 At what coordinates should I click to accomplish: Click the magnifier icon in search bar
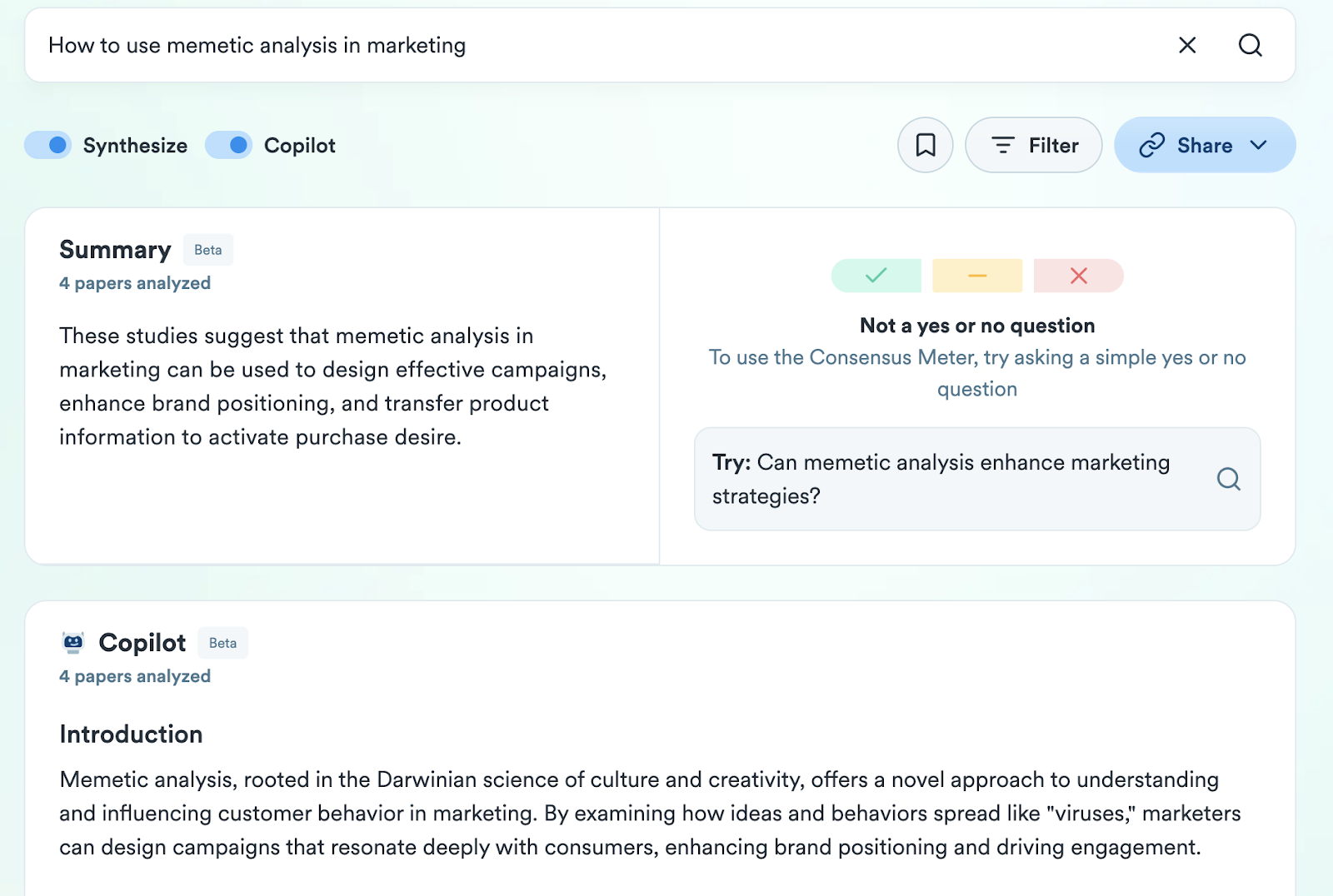click(1250, 45)
